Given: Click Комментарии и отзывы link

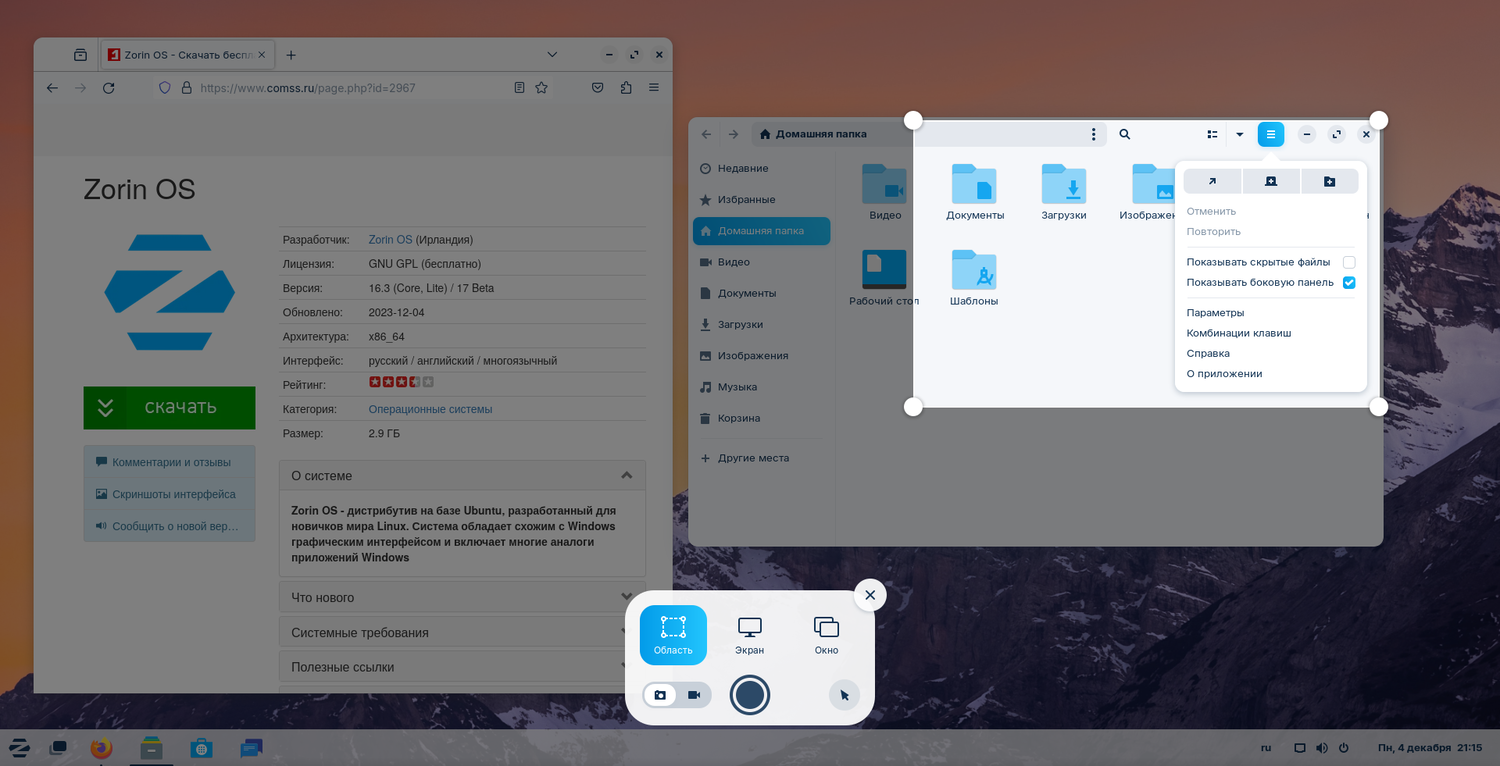Looking at the screenshot, I should point(171,462).
